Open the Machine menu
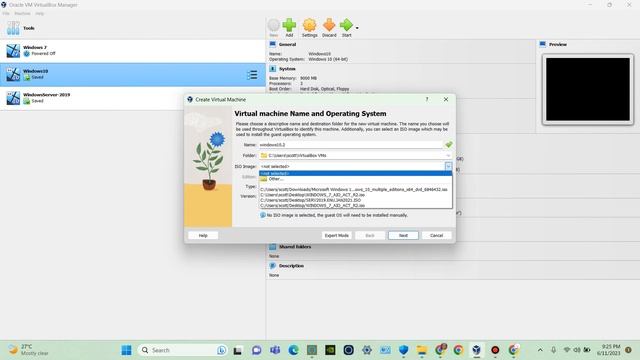 coord(22,13)
